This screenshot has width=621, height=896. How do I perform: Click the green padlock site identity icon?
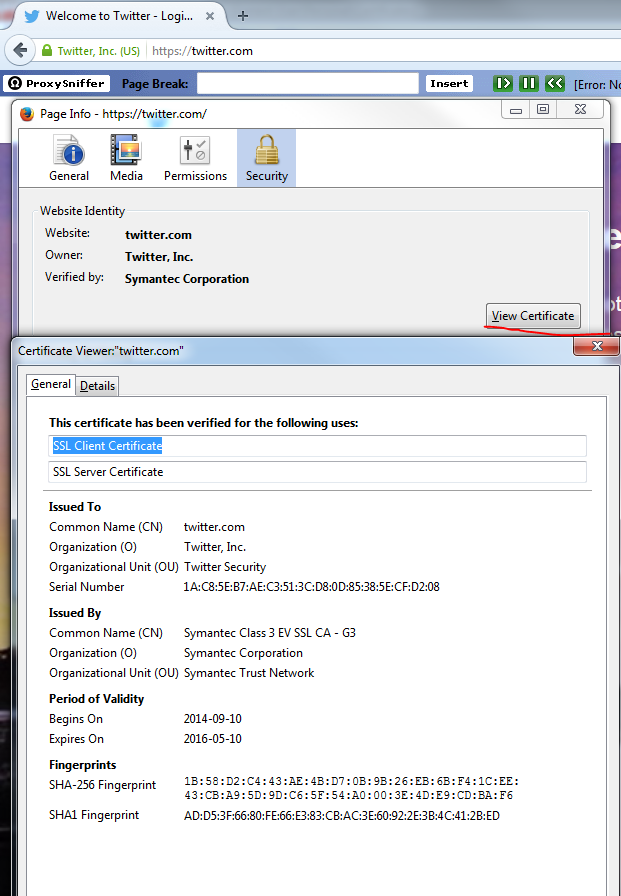click(47, 51)
